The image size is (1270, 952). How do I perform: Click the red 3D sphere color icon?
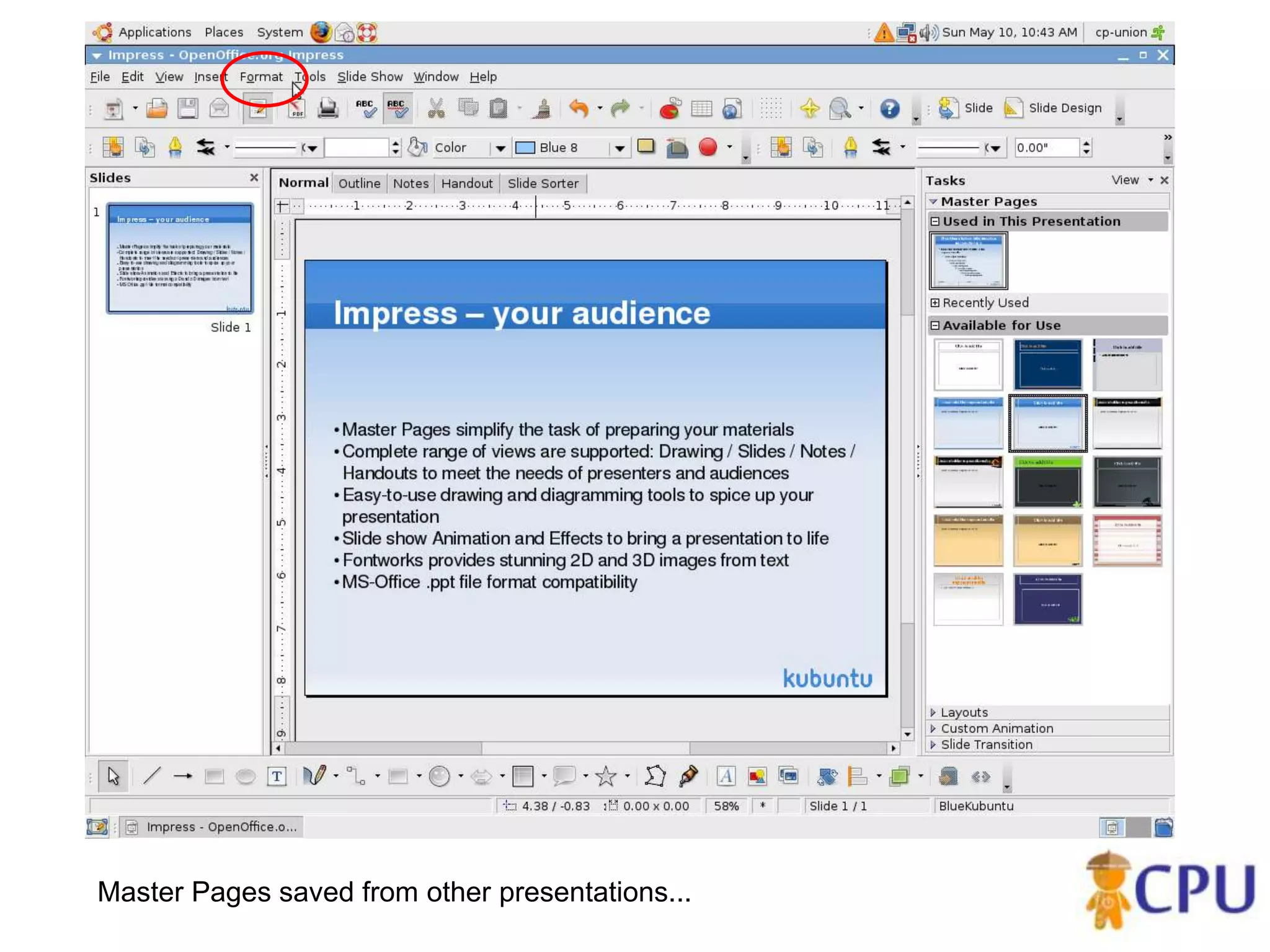click(x=708, y=147)
